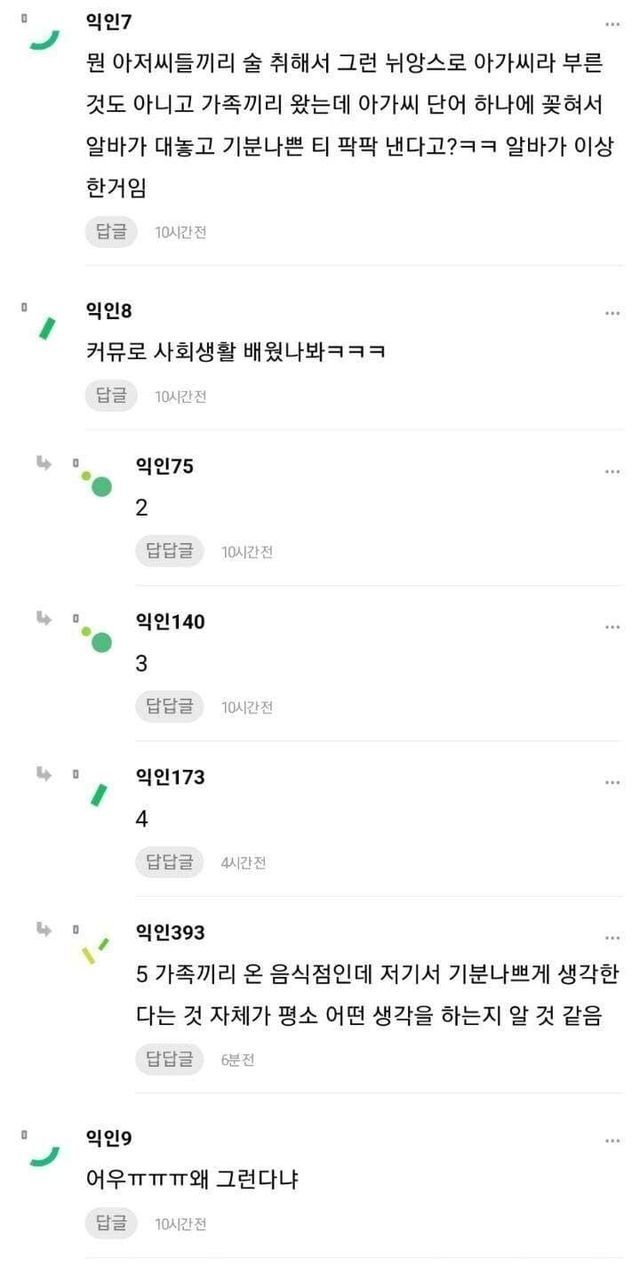
Task: Open three-dot menu on 익인173's reply
Action: pos(612,781)
